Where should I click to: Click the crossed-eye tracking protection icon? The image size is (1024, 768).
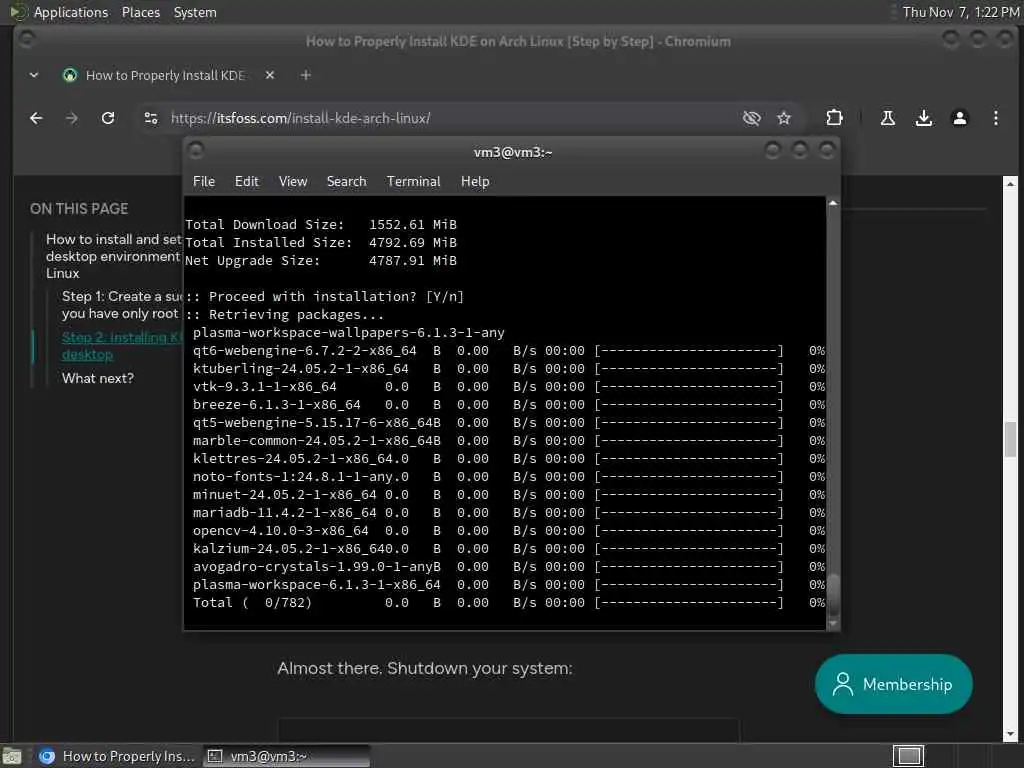pos(752,118)
